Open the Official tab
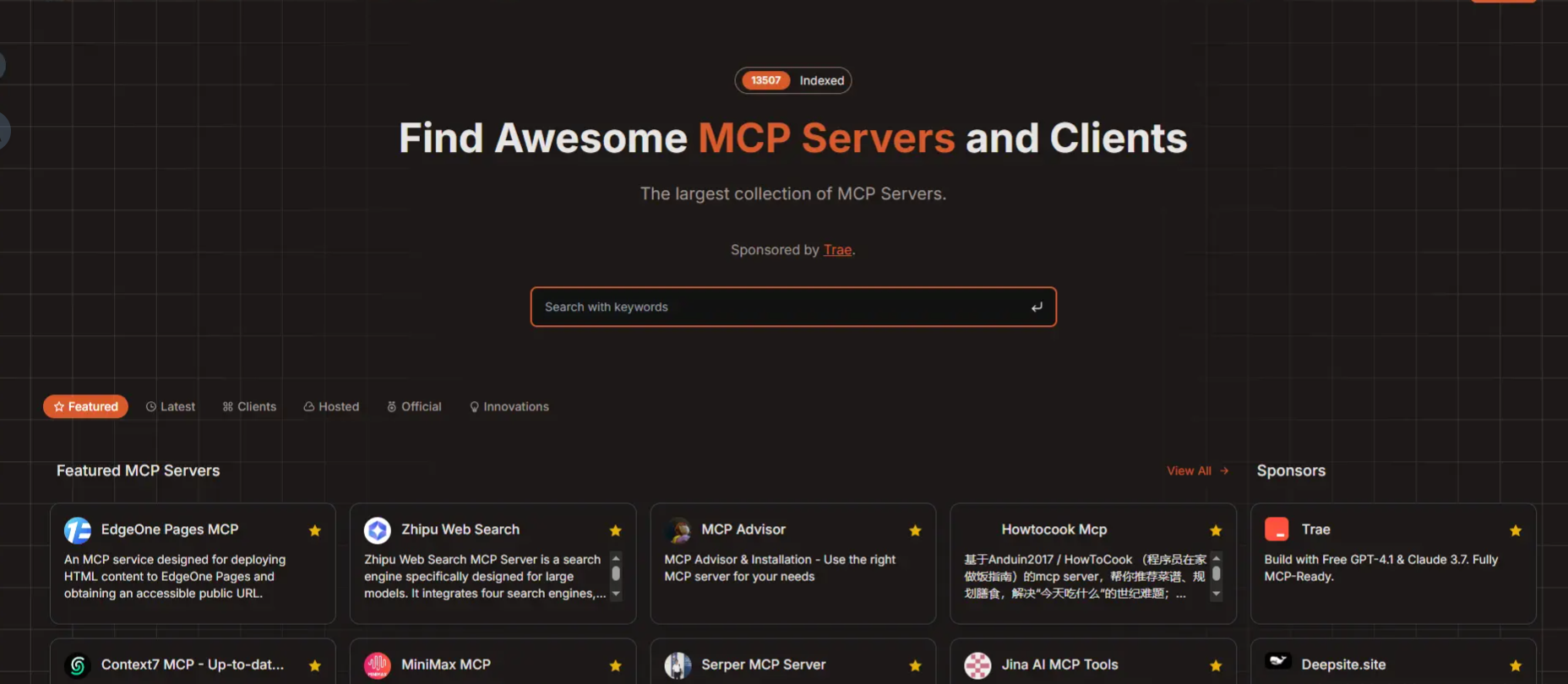1568x684 pixels. 414,406
